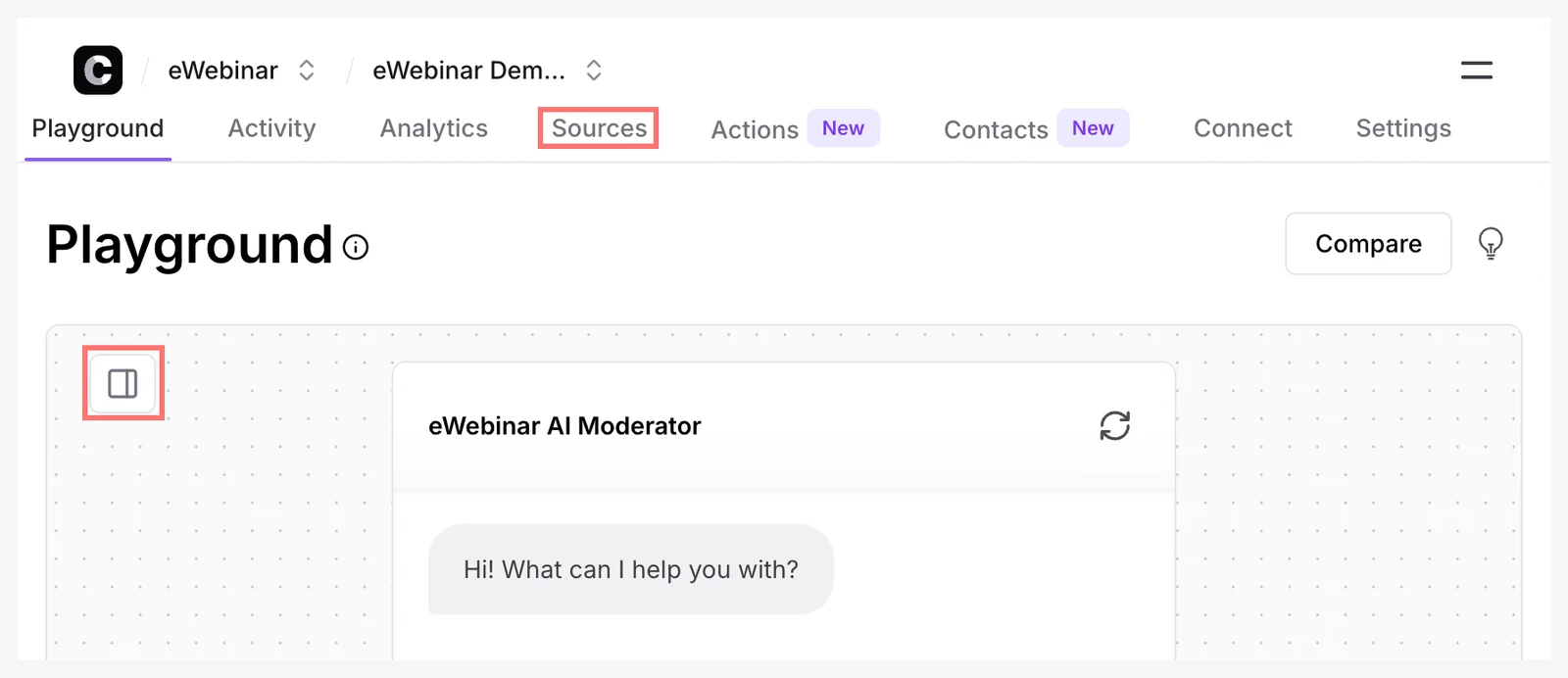This screenshot has width=1568, height=678.
Task: Switch to the Playground tab
Action: tap(98, 128)
